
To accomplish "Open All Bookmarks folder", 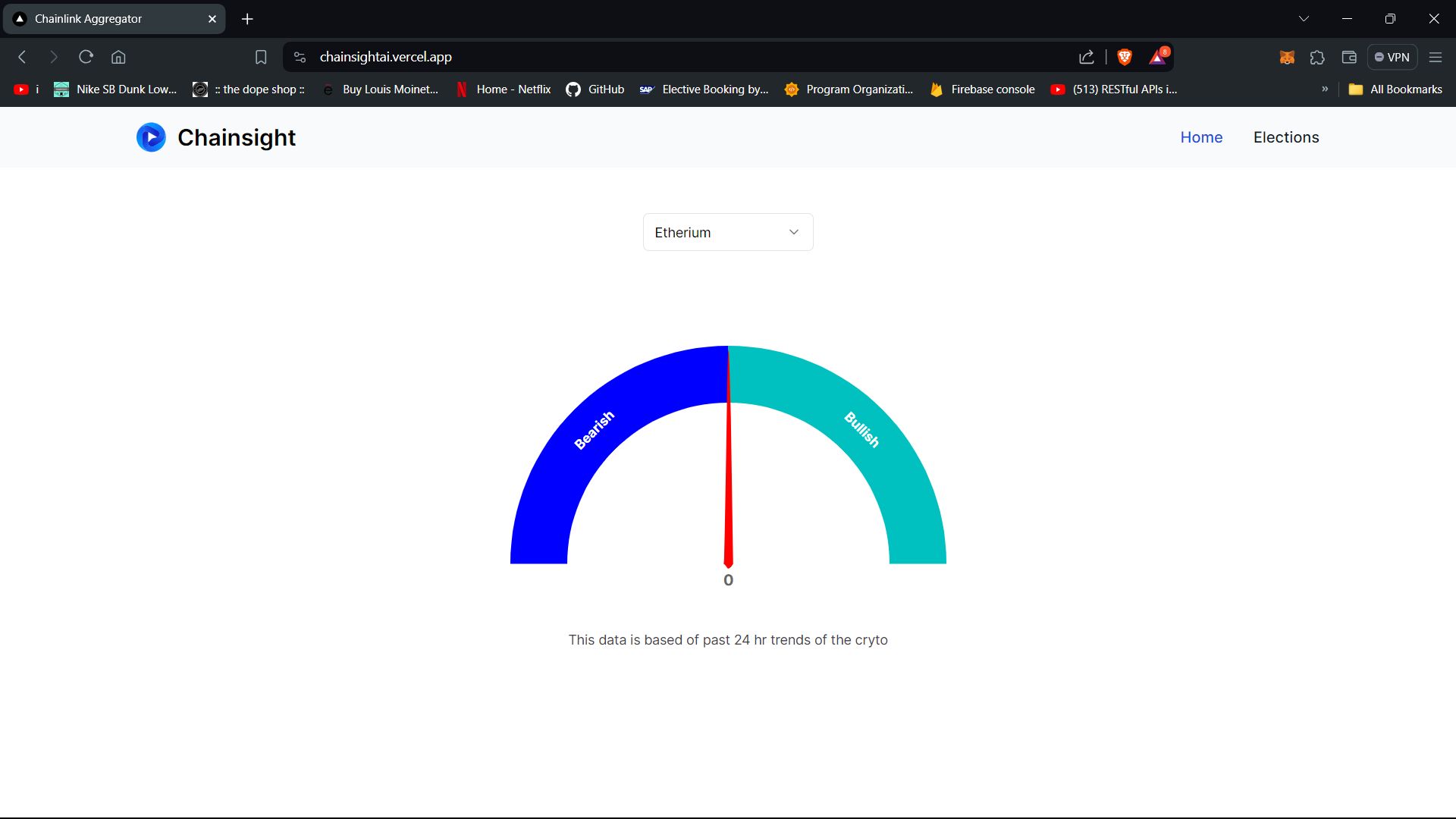I will click(1395, 89).
